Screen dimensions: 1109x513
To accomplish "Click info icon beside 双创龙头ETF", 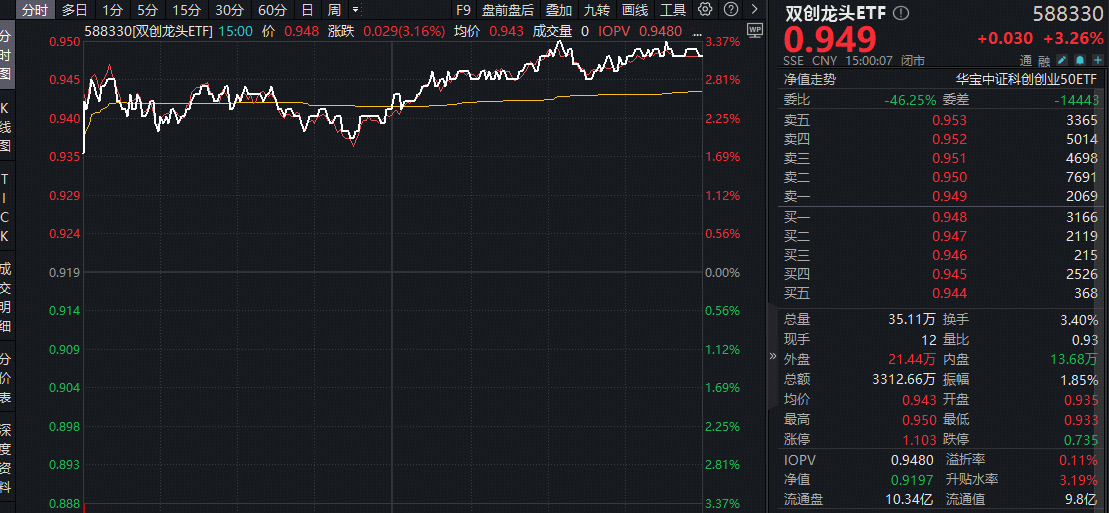I will click(x=902, y=14).
